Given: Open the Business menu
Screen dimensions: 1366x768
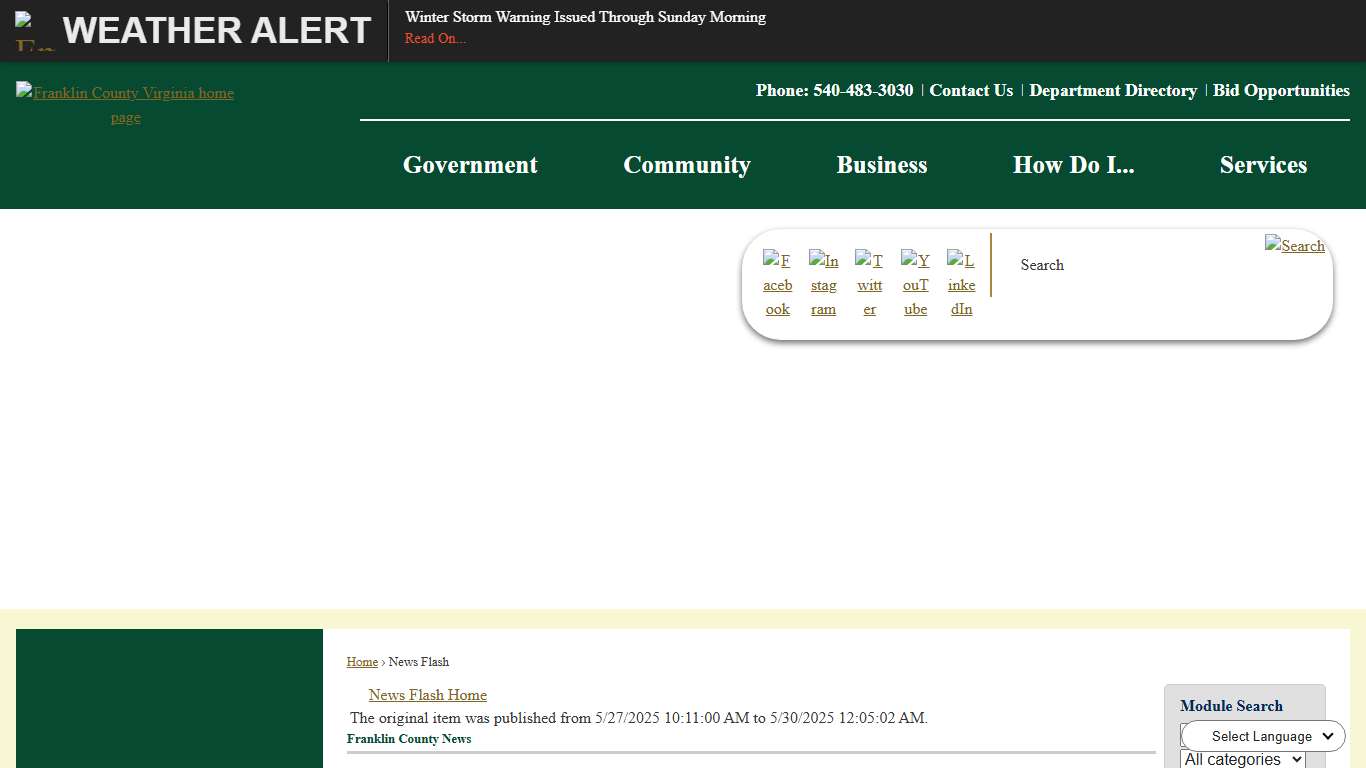Looking at the screenshot, I should tap(882, 165).
